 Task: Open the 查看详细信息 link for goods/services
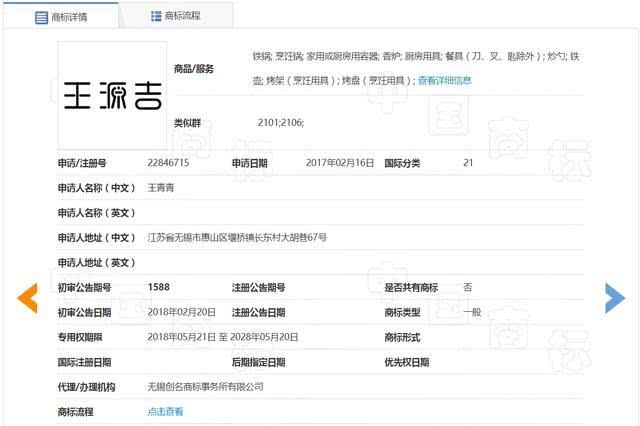click(x=444, y=80)
